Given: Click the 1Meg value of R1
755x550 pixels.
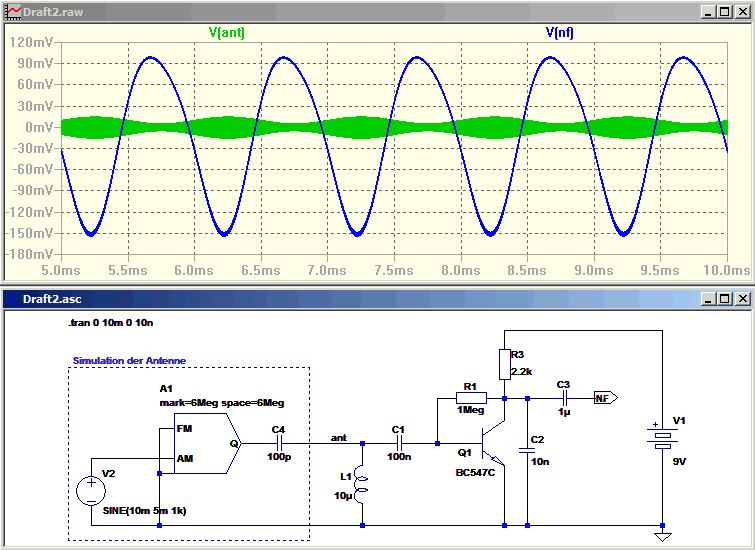Looking at the screenshot, I should 470,410.
